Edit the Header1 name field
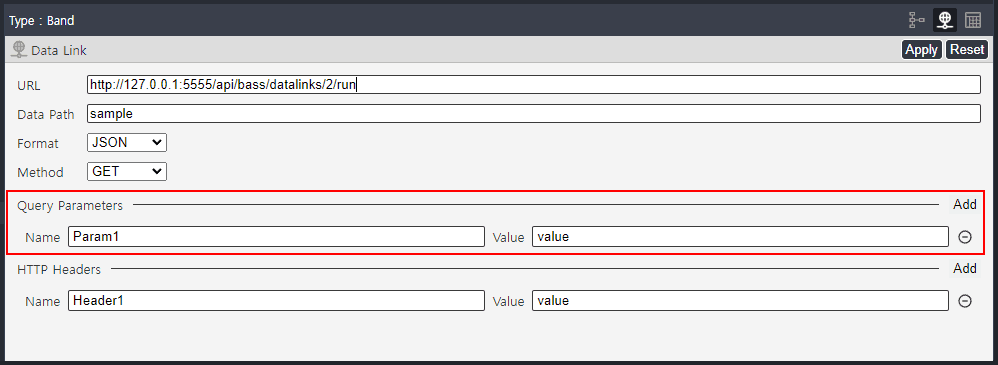The width and height of the screenshot is (998, 365). [x=276, y=301]
